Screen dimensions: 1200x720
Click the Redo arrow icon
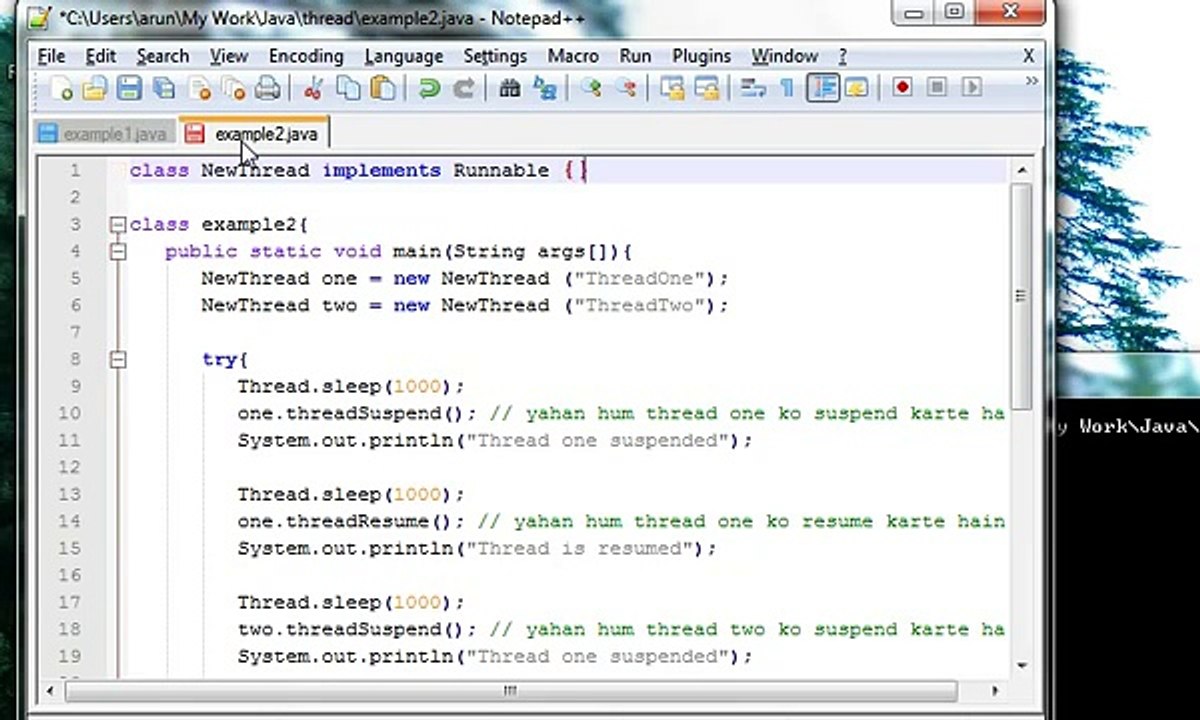coord(463,89)
